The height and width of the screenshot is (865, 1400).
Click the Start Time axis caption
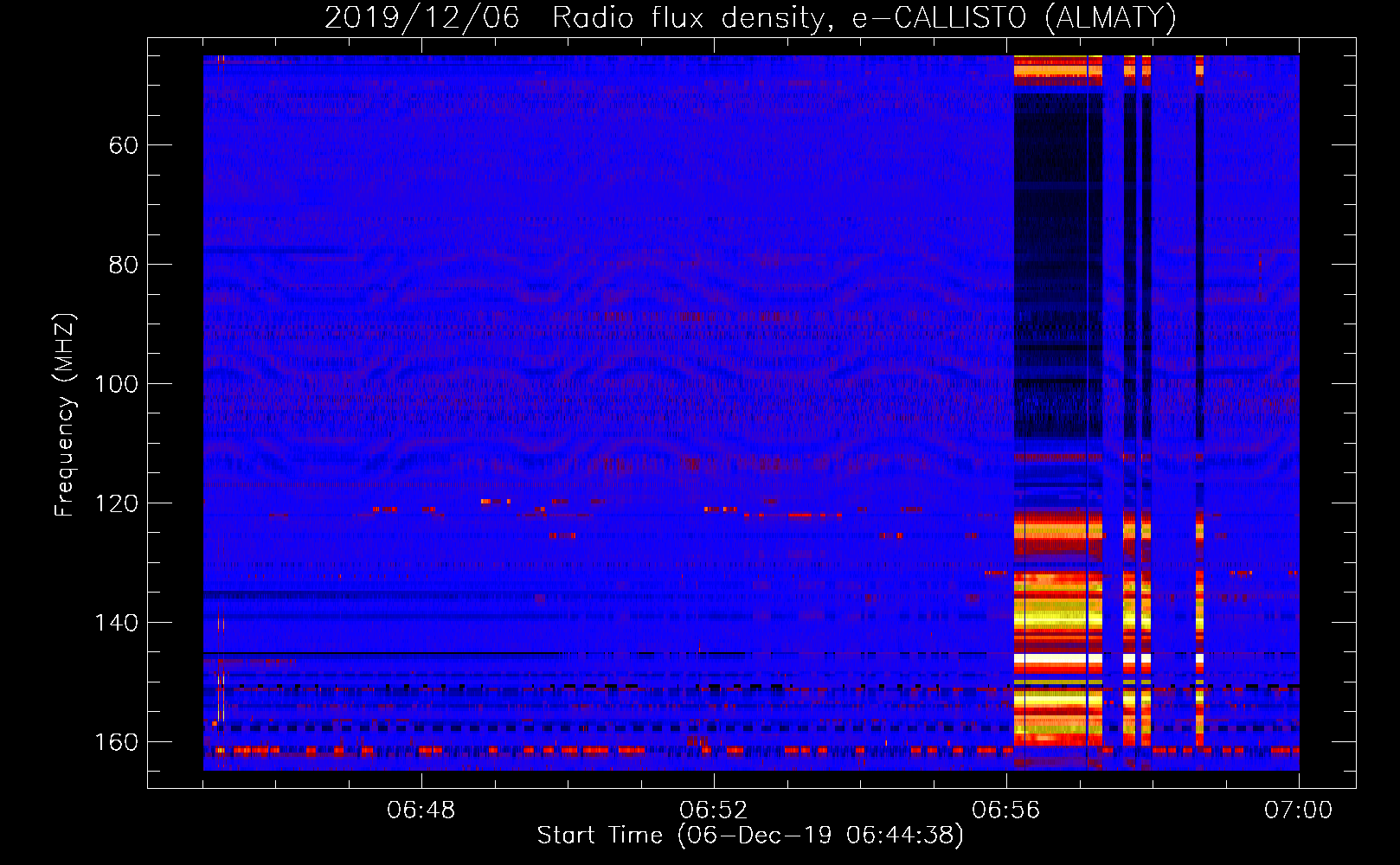[750, 836]
